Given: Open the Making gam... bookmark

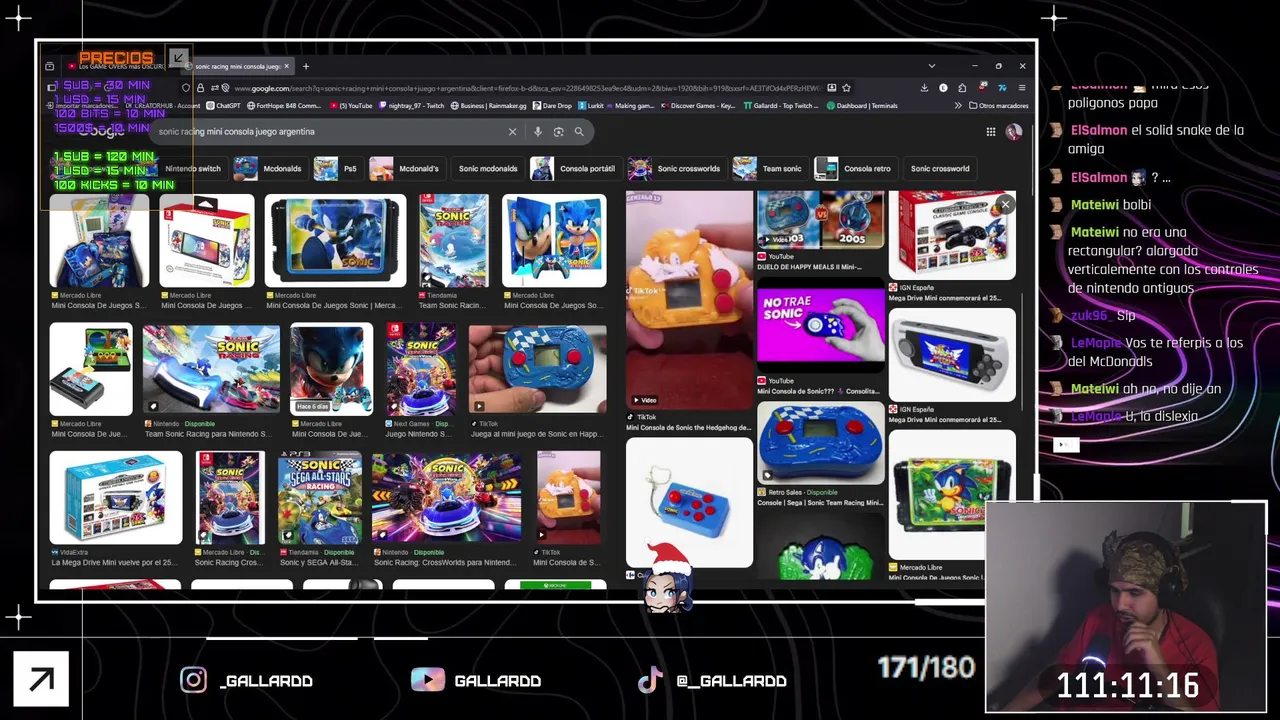Looking at the screenshot, I should (x=630, y=105).
